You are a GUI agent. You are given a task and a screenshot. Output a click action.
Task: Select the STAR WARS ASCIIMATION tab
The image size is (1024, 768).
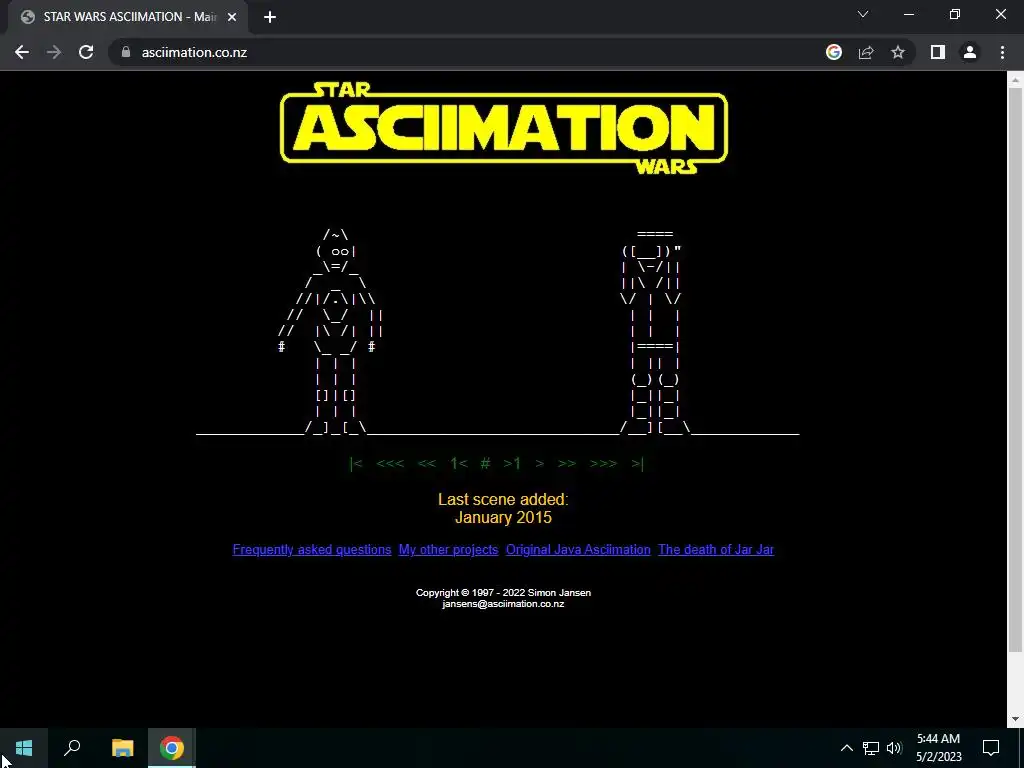(x=128, y=17)
